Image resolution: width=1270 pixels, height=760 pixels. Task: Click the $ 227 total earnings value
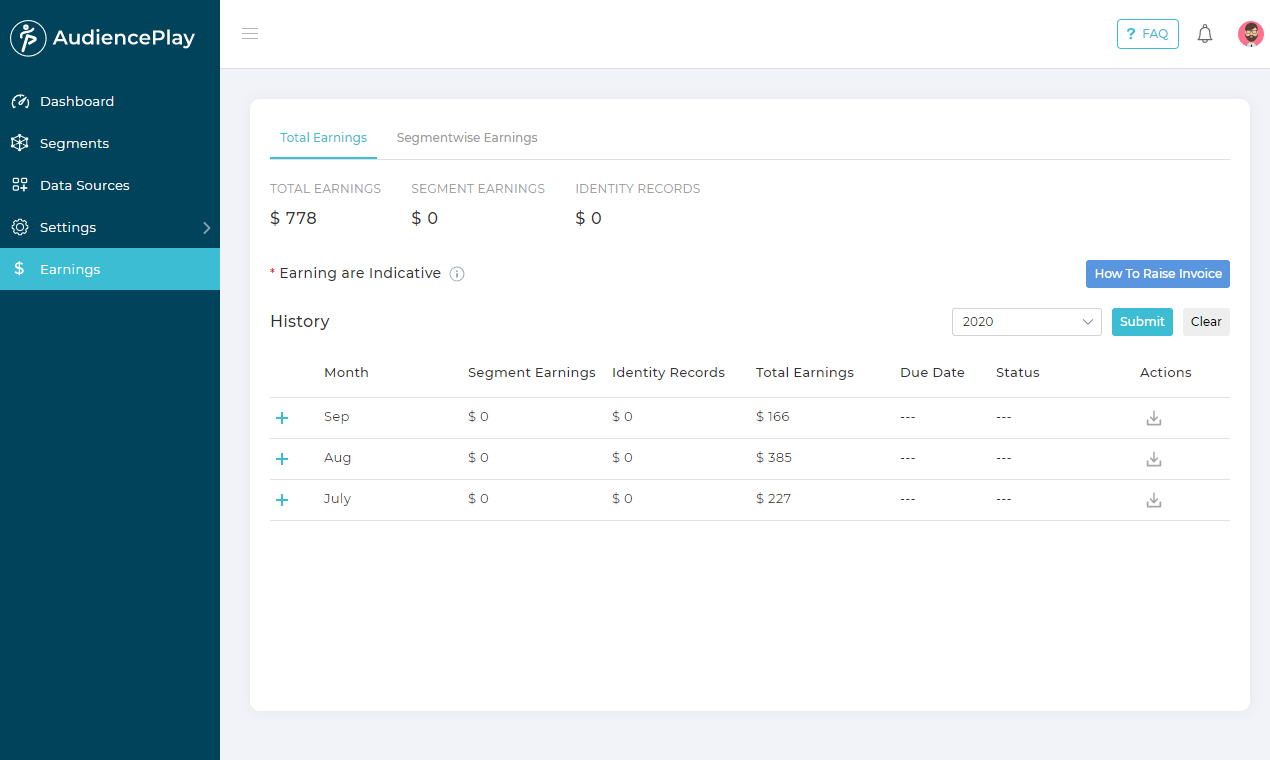[773, 499]
